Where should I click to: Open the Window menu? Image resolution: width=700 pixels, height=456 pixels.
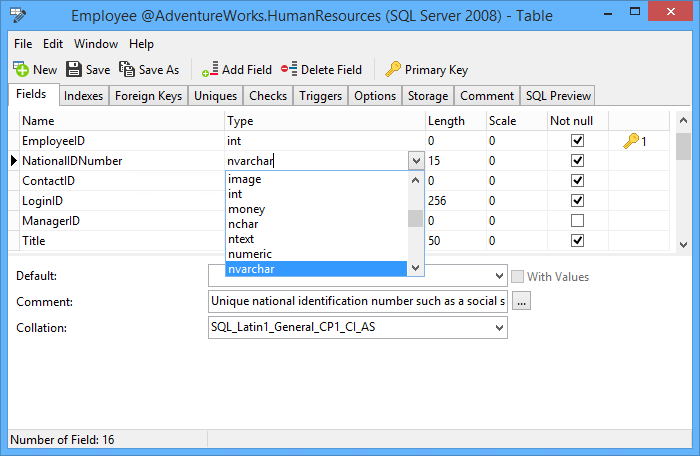[96, 44]
